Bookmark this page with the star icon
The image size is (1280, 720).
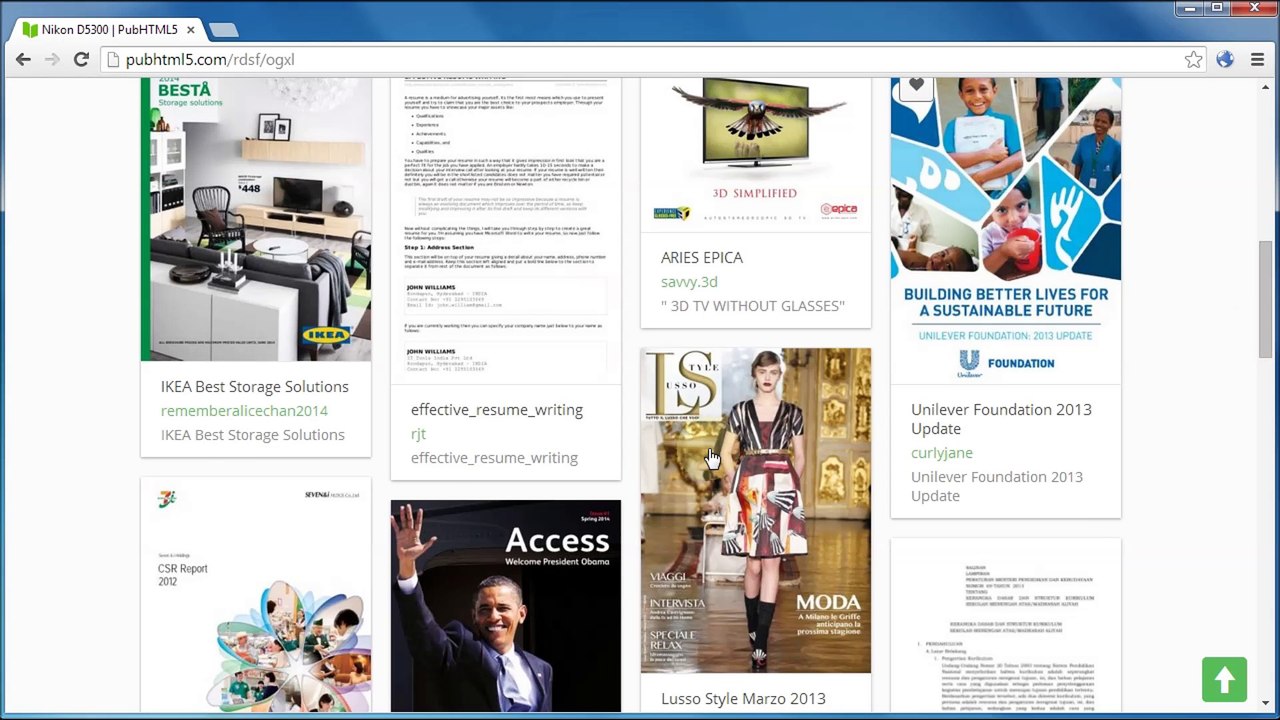click(1194, 60)
